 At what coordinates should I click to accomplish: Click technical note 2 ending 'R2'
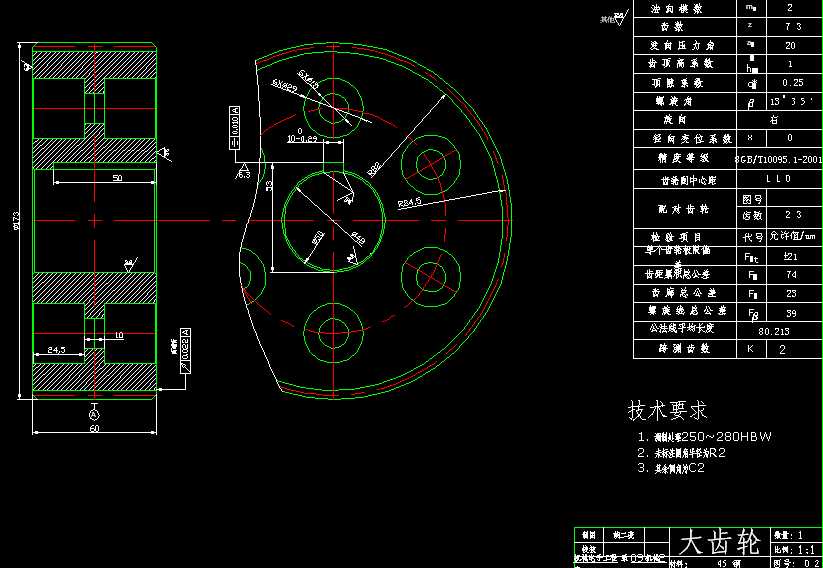682,453
